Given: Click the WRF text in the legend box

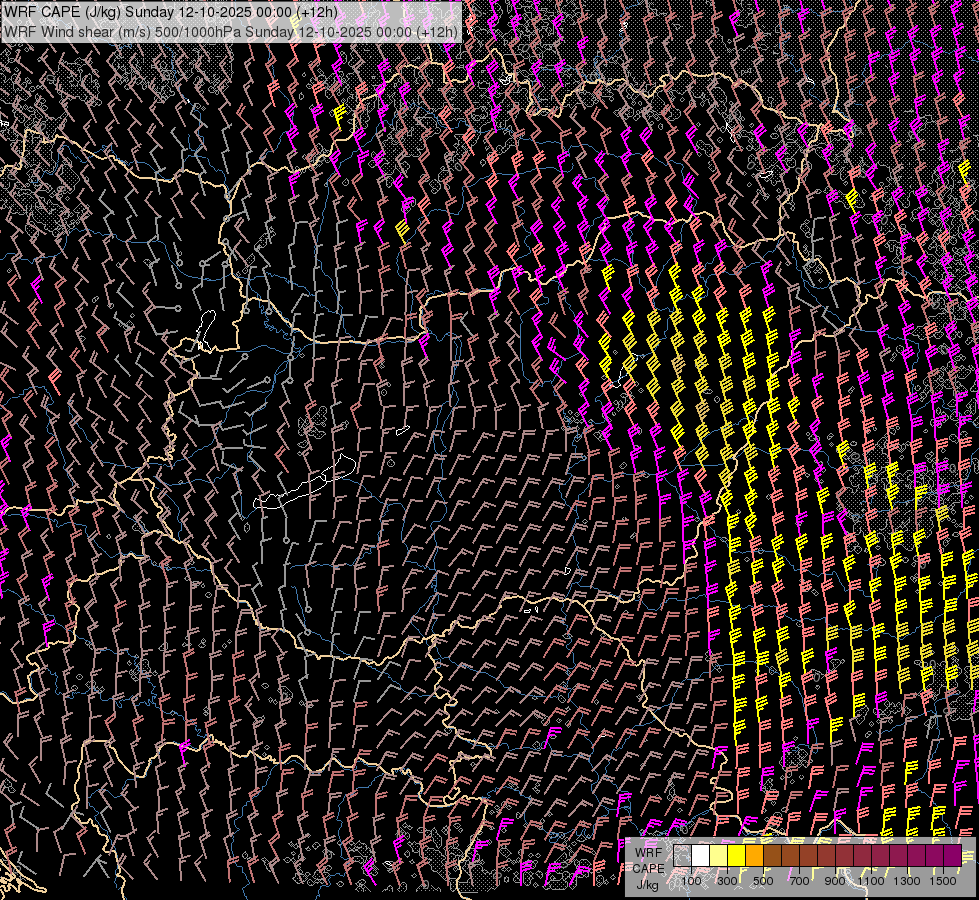Looking at the screenshot, I should (648, 853).
